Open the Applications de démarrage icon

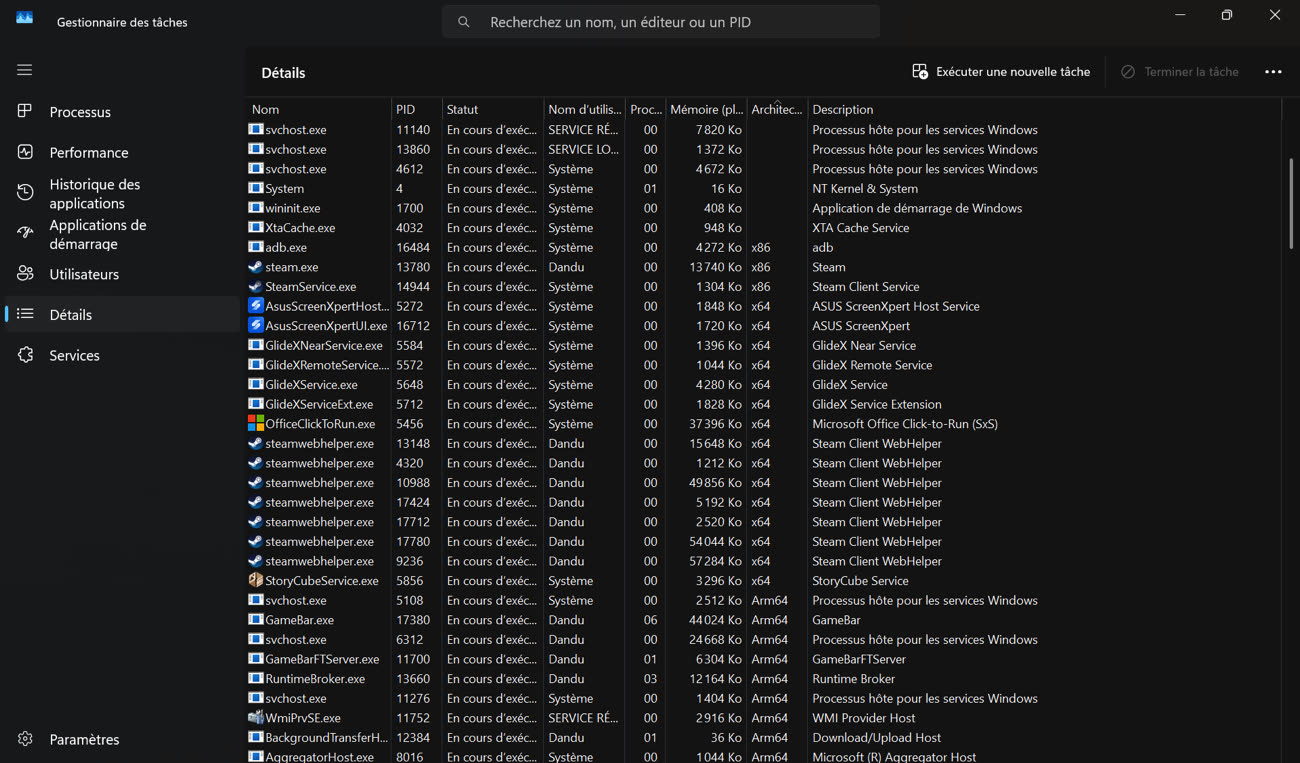pyautogui.click(x=25, y=233)
